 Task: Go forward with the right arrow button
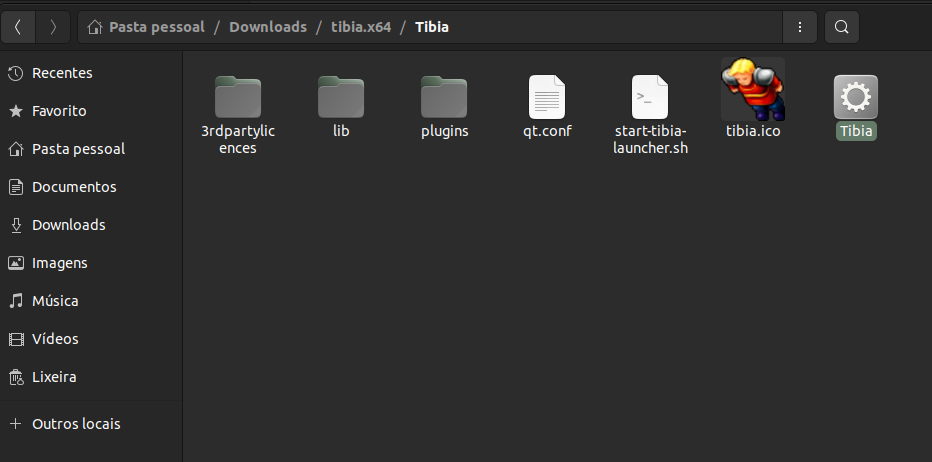[x=53, y=27]
